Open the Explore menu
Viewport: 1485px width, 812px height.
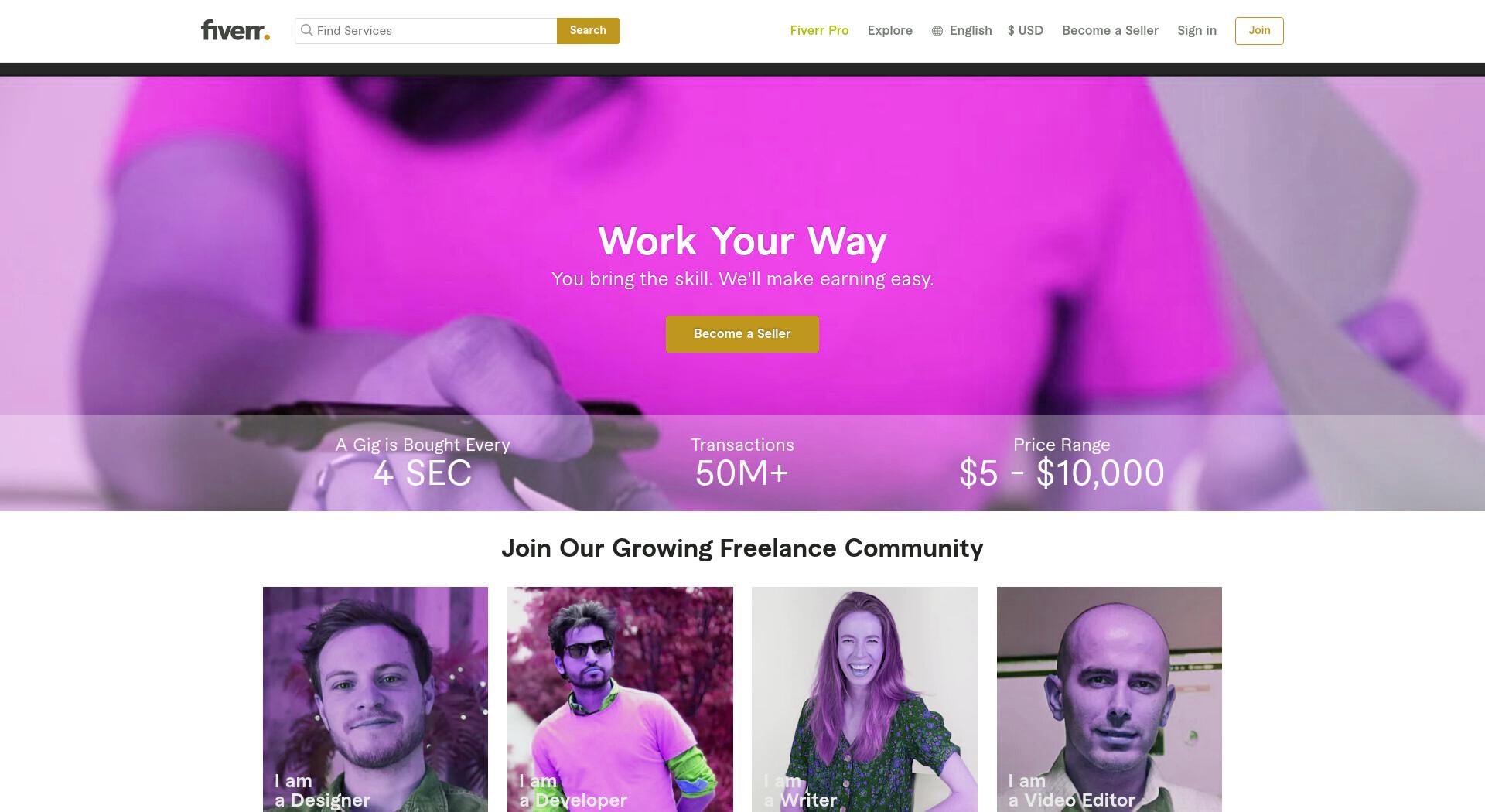click(x=890, y=31)
